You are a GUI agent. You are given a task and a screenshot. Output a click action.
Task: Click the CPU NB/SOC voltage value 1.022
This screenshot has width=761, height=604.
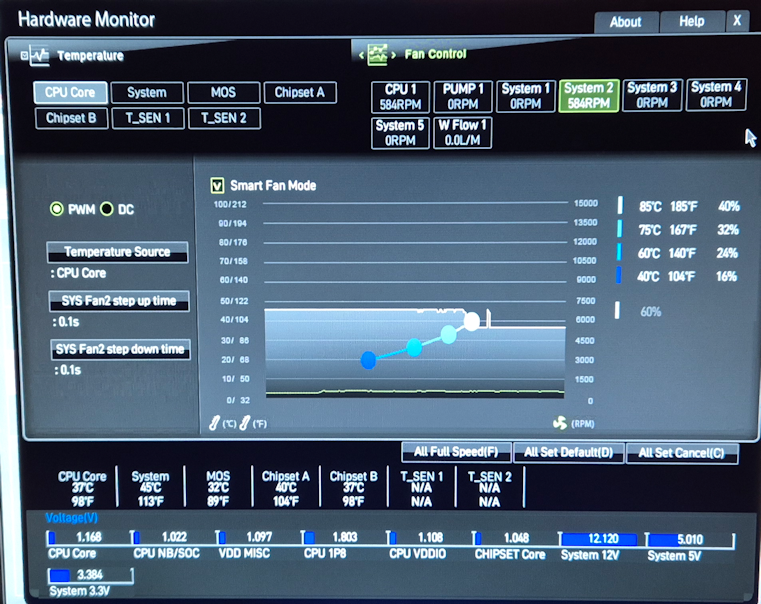[174, 537]
